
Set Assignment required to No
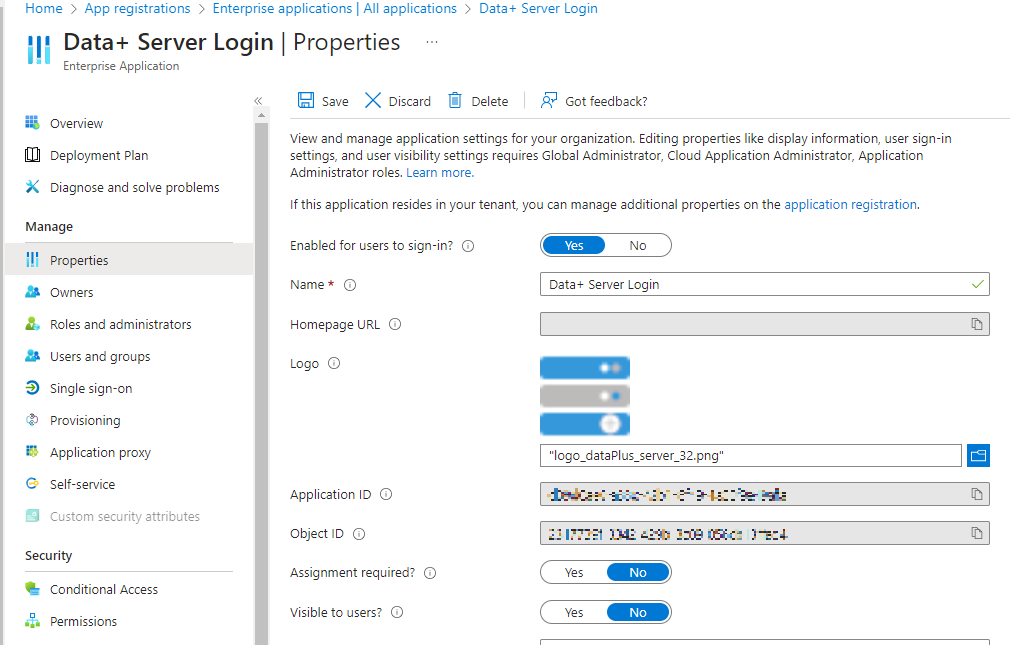638,572
